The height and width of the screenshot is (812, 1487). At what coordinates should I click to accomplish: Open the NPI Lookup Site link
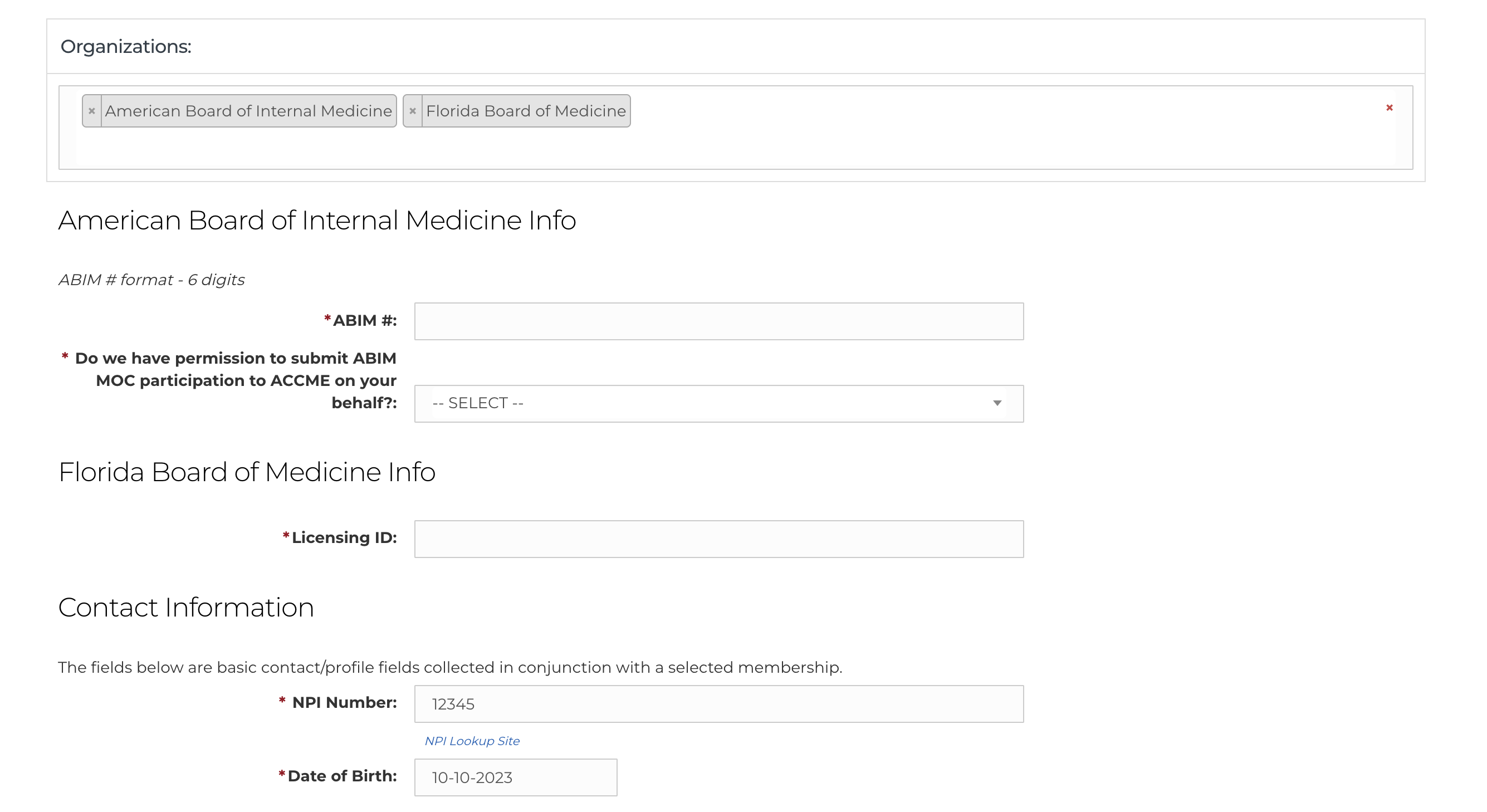(472, 741)
